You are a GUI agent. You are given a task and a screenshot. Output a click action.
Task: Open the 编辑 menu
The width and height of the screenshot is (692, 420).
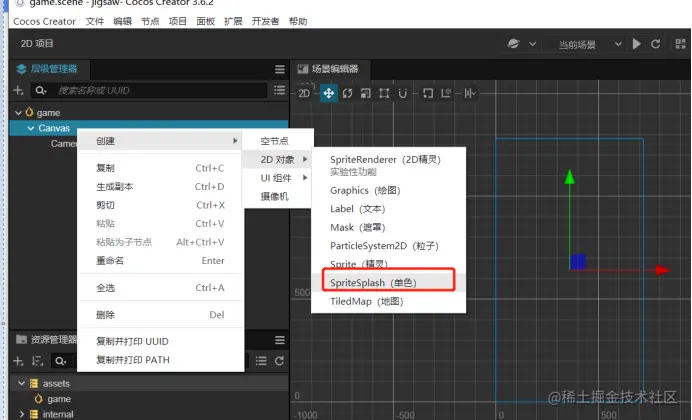[x=122, y=21]
